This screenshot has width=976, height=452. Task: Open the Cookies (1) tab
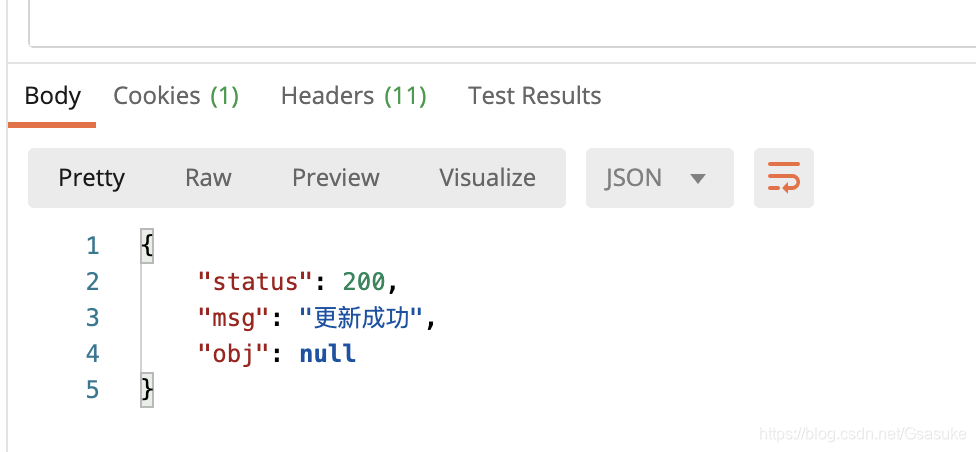click(176, 96)
